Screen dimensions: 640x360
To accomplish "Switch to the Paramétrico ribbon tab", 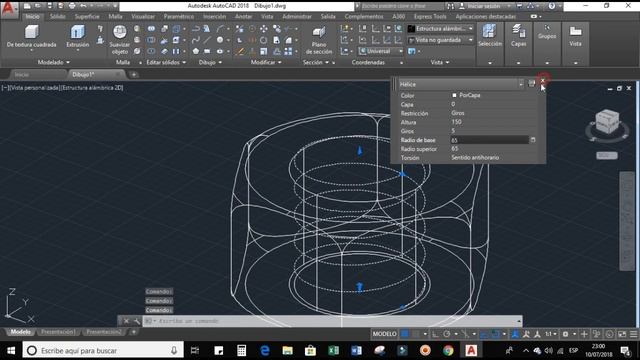I will tap(179, 16).
